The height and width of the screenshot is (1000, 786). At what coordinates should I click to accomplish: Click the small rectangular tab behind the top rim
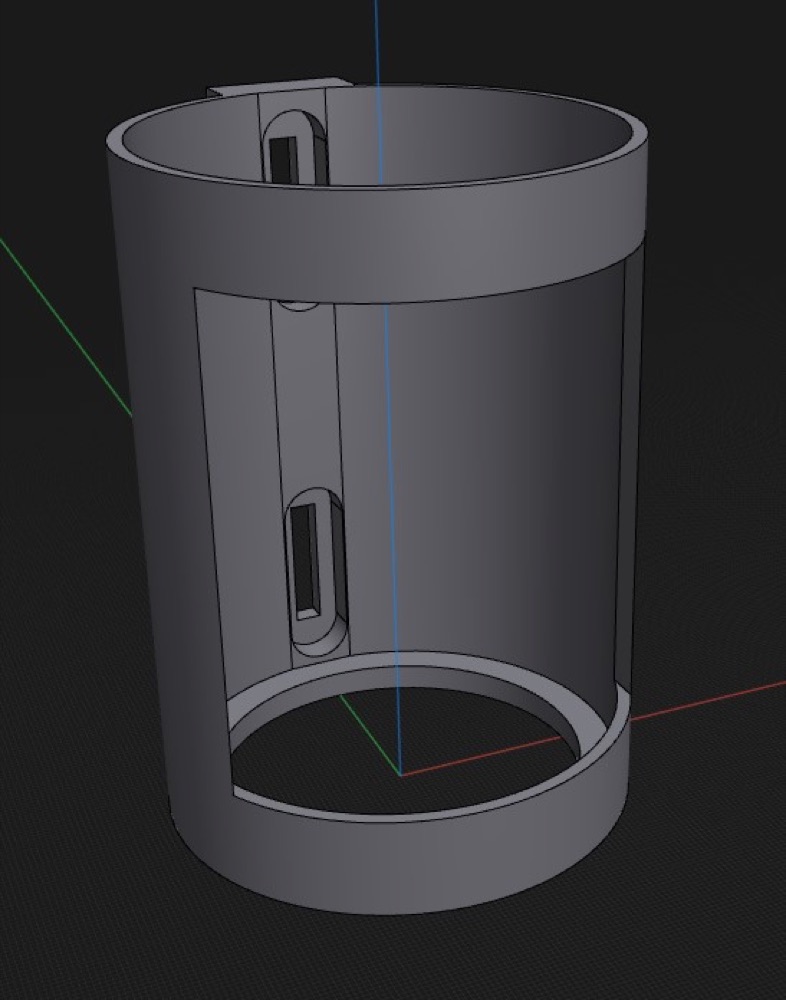coord(281,87)
